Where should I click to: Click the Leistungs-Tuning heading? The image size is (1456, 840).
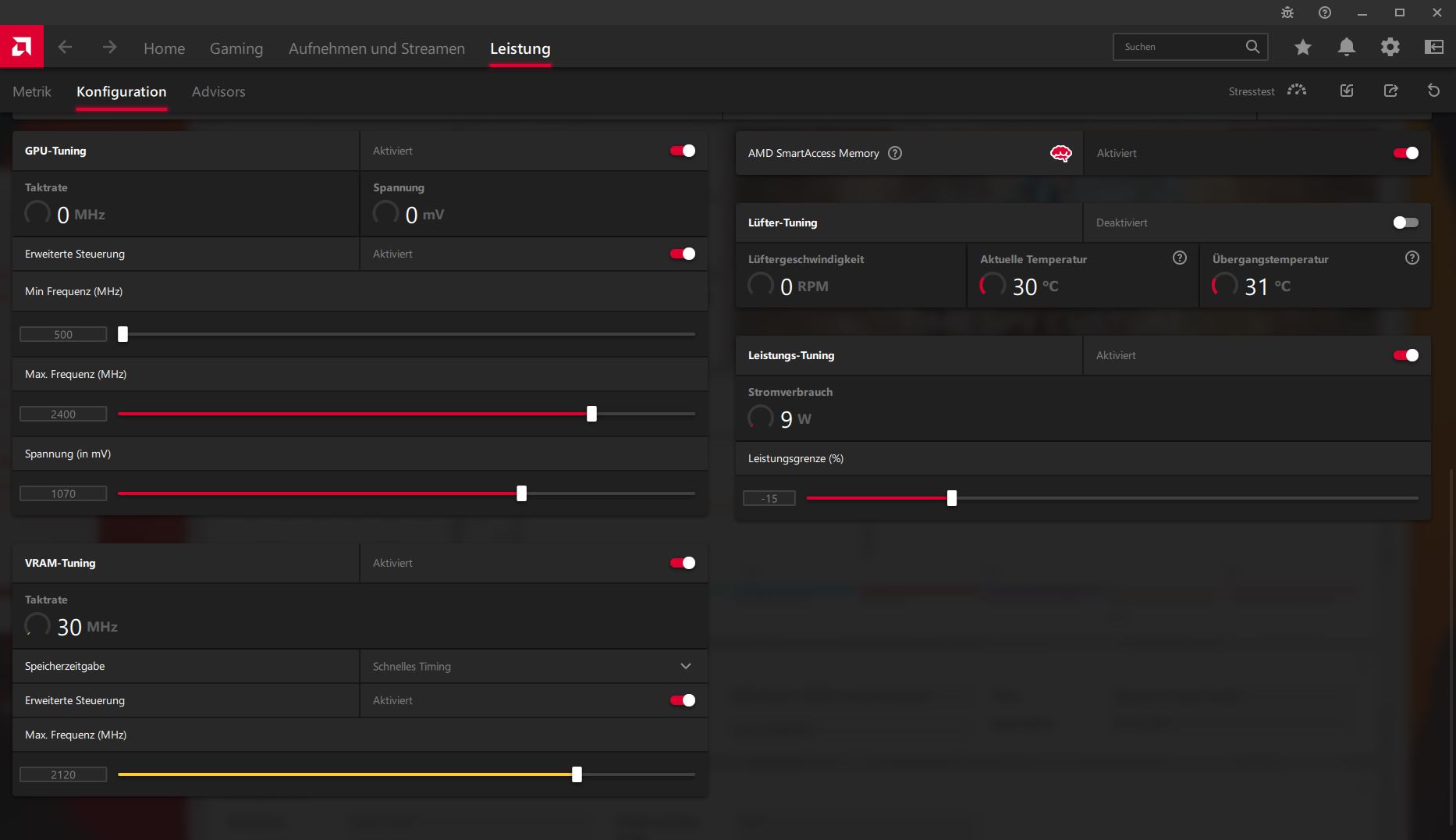[791, 355]
